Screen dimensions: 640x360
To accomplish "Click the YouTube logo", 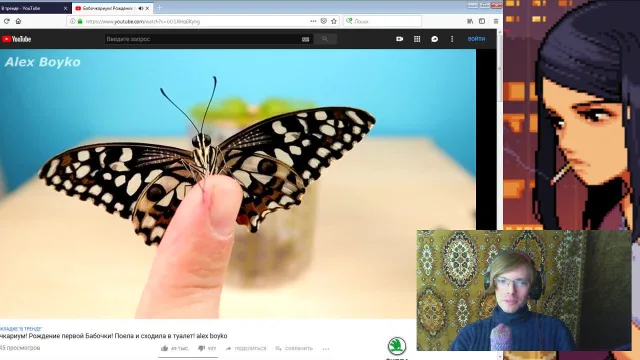I will 16,39.
